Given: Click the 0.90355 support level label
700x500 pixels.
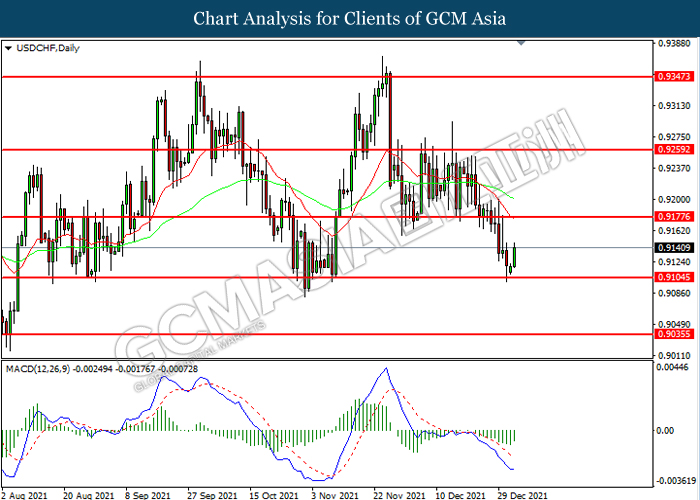Looking at the screenshot, I should pos(675,334).
